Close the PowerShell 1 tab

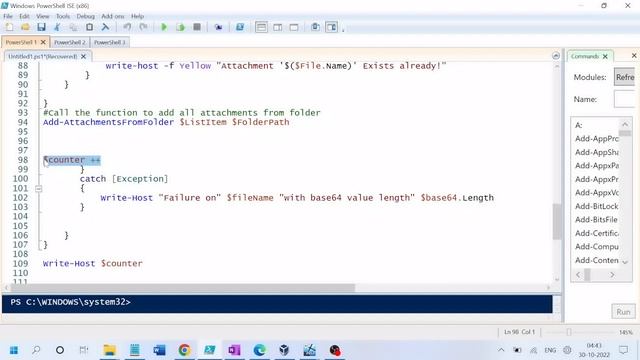click(43, 42)
